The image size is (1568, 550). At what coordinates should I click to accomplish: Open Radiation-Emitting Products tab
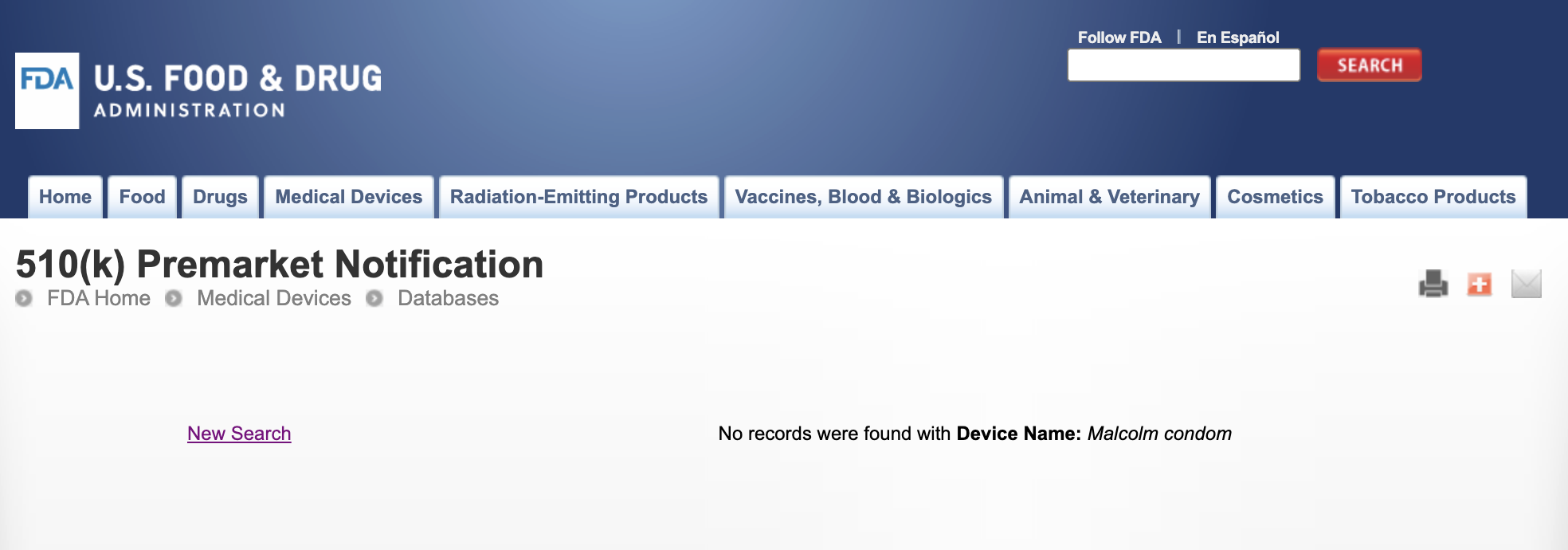pyautogui.click(x=578, y=197)
